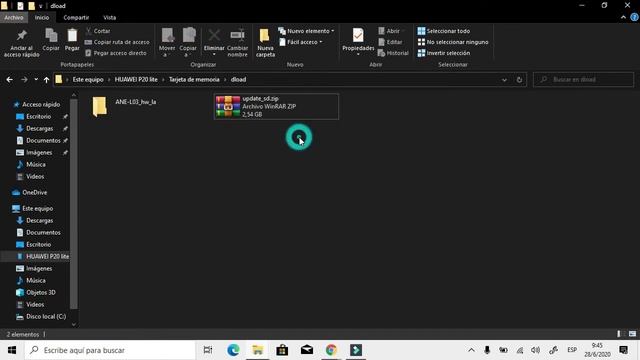Viewport: 640px width, 360px height.
Task: Open Fácil acceso dropdown
Action: 301,42
